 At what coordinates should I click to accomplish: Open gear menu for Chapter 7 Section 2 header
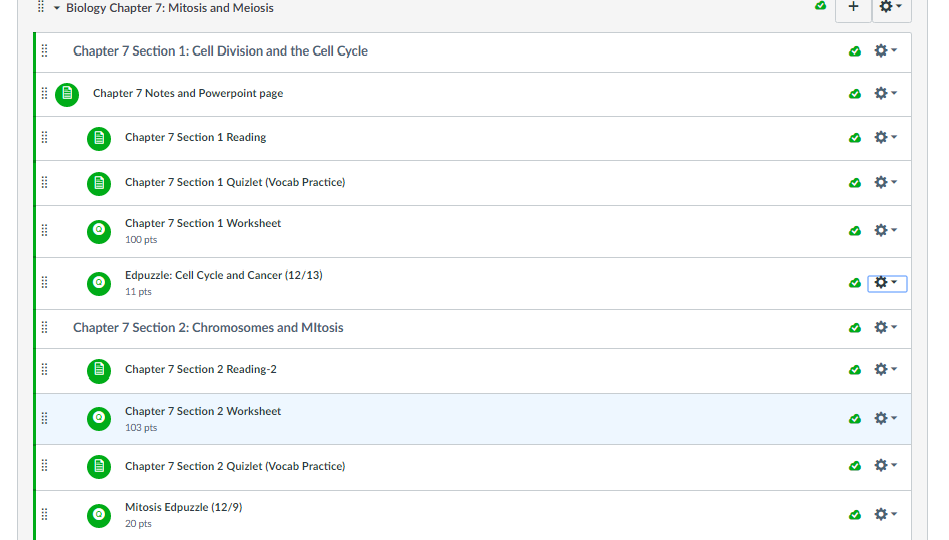click(886, 328)
